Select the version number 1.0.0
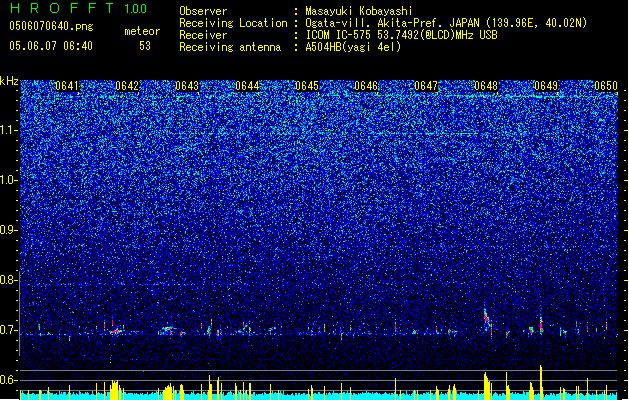 click(x=135, y=9)
